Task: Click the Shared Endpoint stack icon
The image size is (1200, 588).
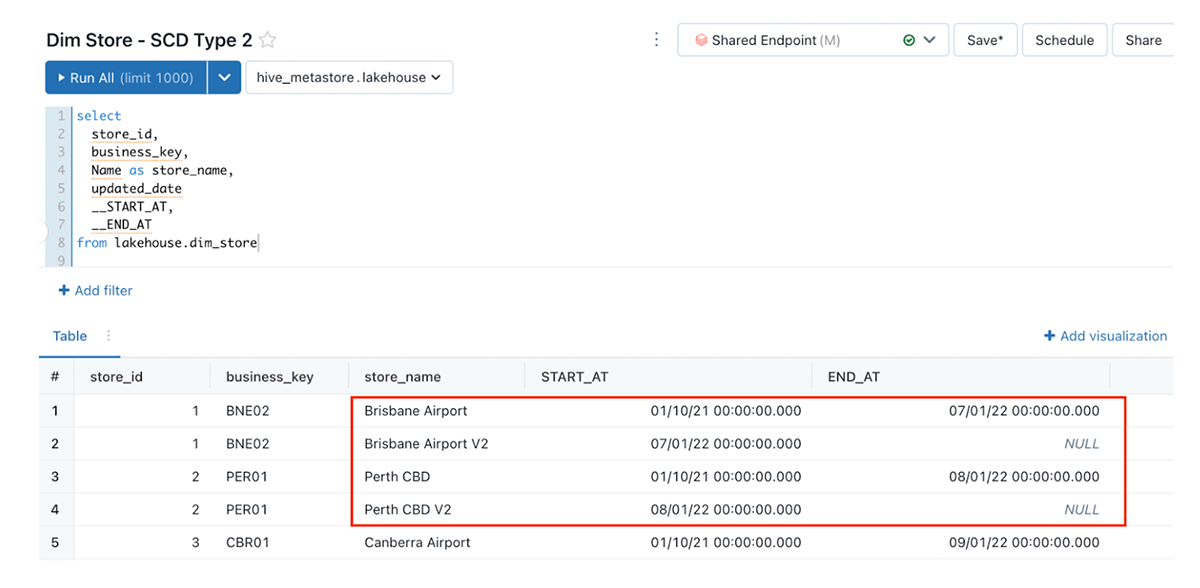Action: (701, 41)
